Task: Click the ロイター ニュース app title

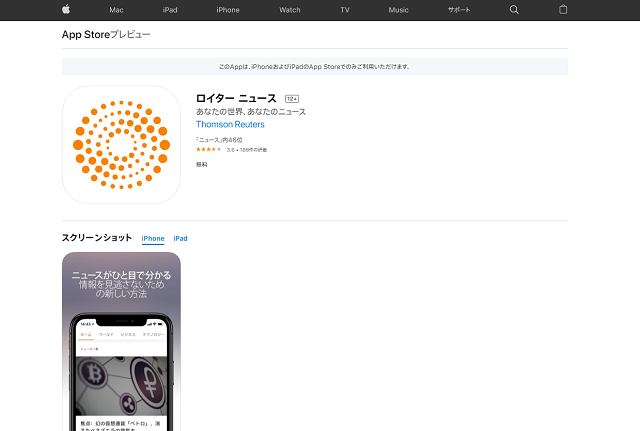Action: [236, 98]
